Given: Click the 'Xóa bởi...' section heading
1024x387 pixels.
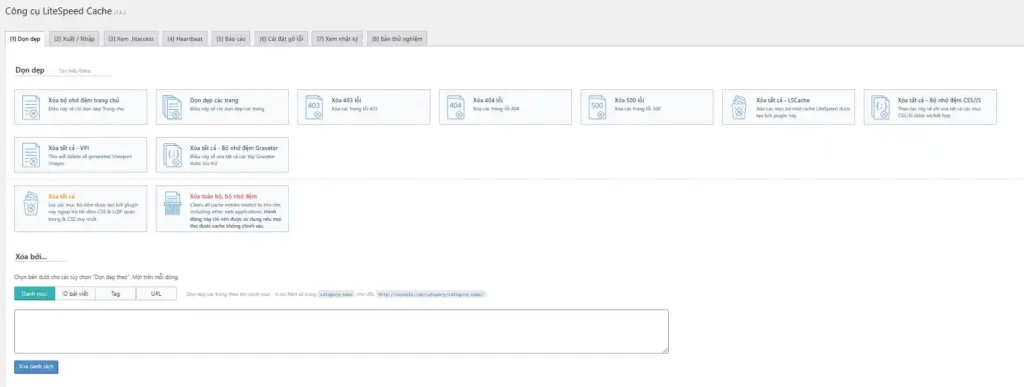Looking at the screenshot, I should click(31, 257).
